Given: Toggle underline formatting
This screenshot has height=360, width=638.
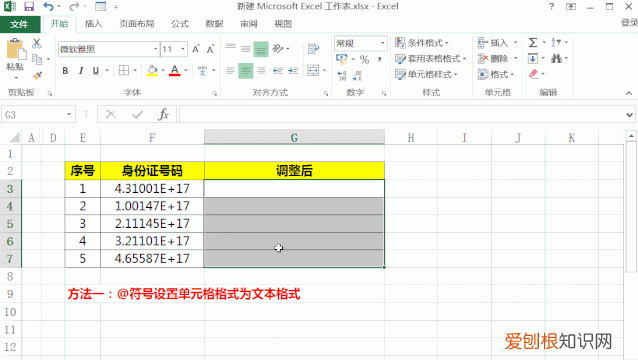Looking at the screenshot, I should coord(96,71).
